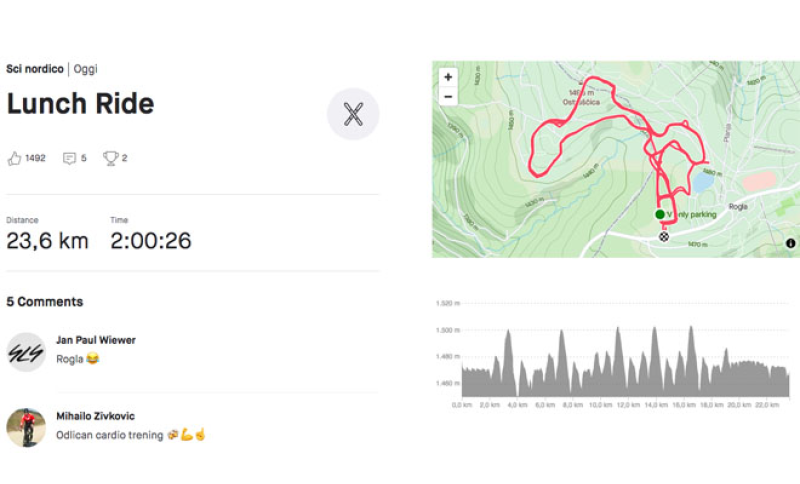Screen dimensions: 800x484
Task: Click the Jan Paul Wiewer name link
Action: click(95, 340)
